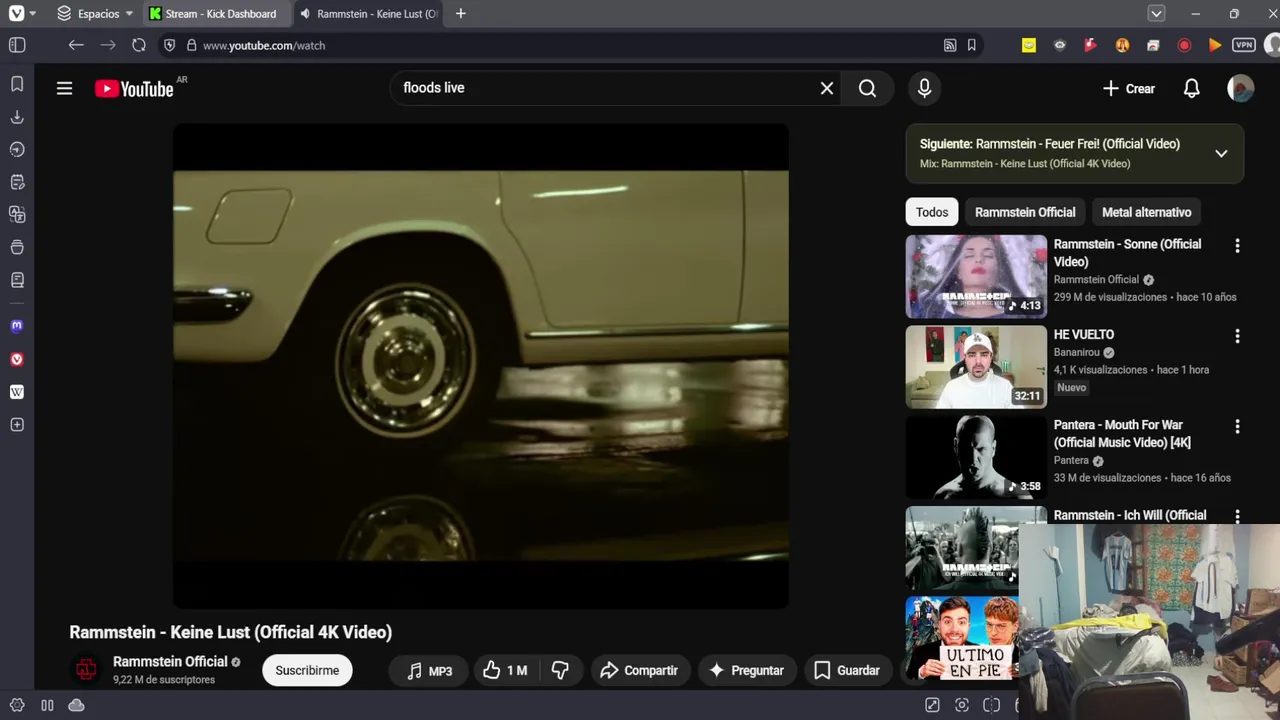Click the Preguntar button
The width and height of the screenshot is (1280, 720).
(x=746, y=671)
